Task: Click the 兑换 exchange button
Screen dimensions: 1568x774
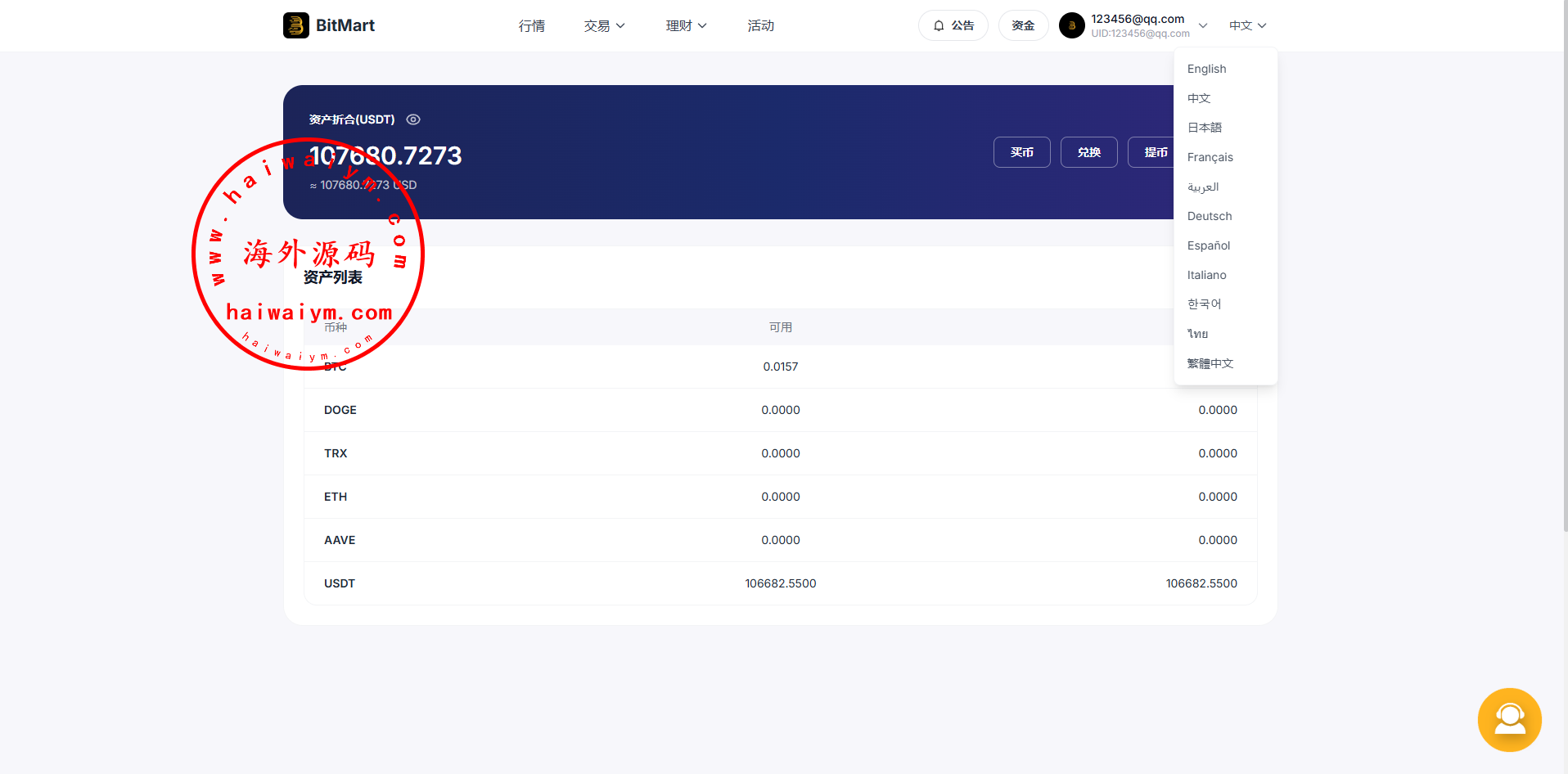Action: 1089,152
